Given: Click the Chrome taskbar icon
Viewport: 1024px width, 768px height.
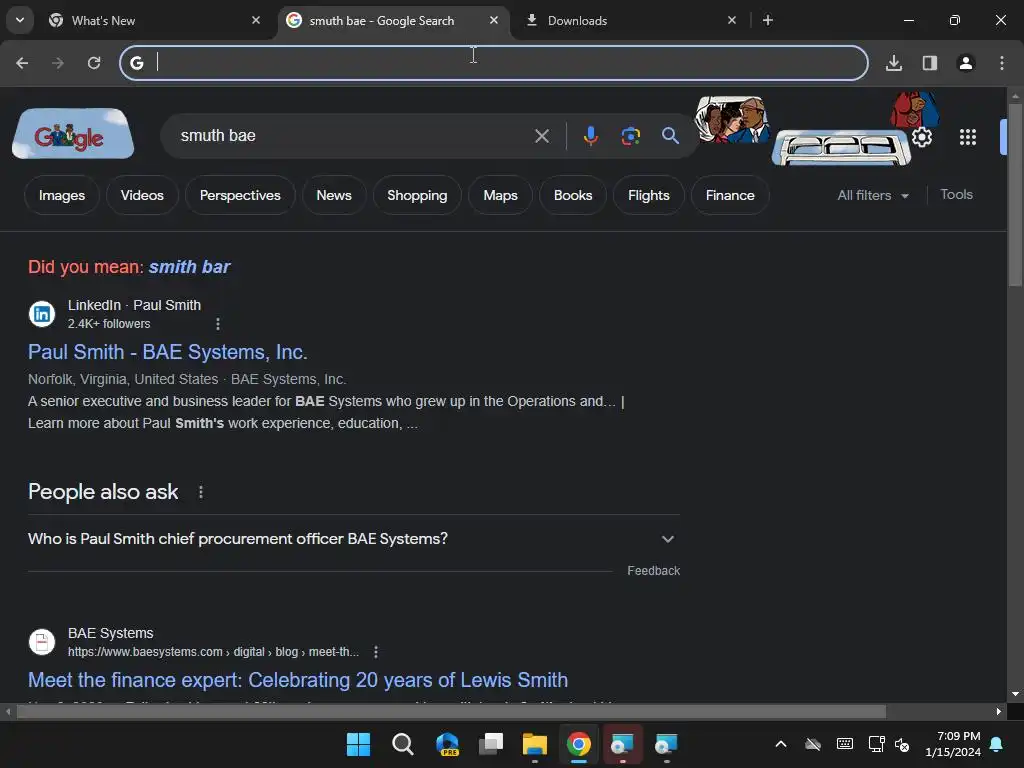Looking at the screenshot, I should (579, 744).
